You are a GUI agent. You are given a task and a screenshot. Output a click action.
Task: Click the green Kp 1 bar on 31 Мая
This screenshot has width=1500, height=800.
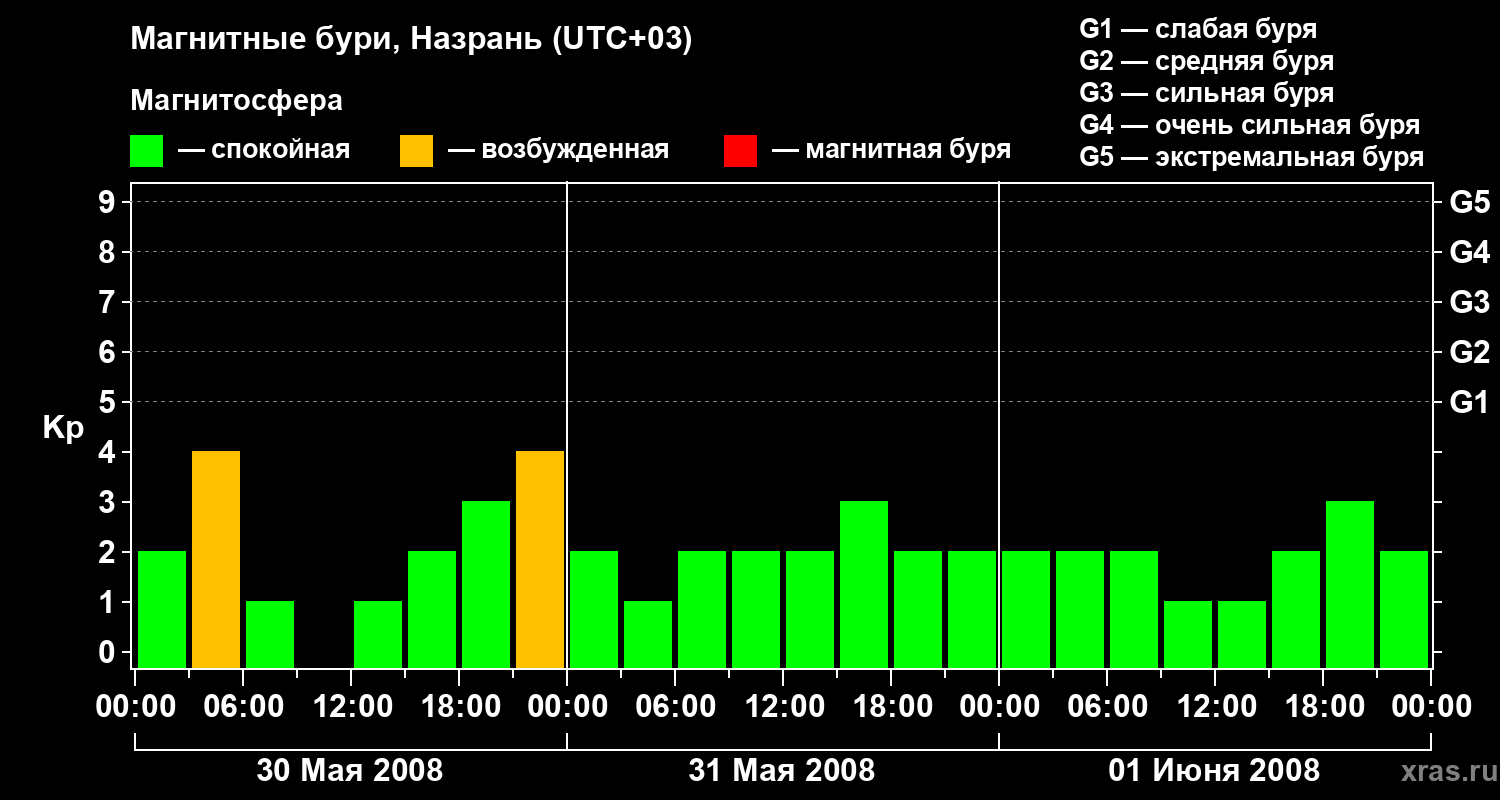(x=648, y=635)
